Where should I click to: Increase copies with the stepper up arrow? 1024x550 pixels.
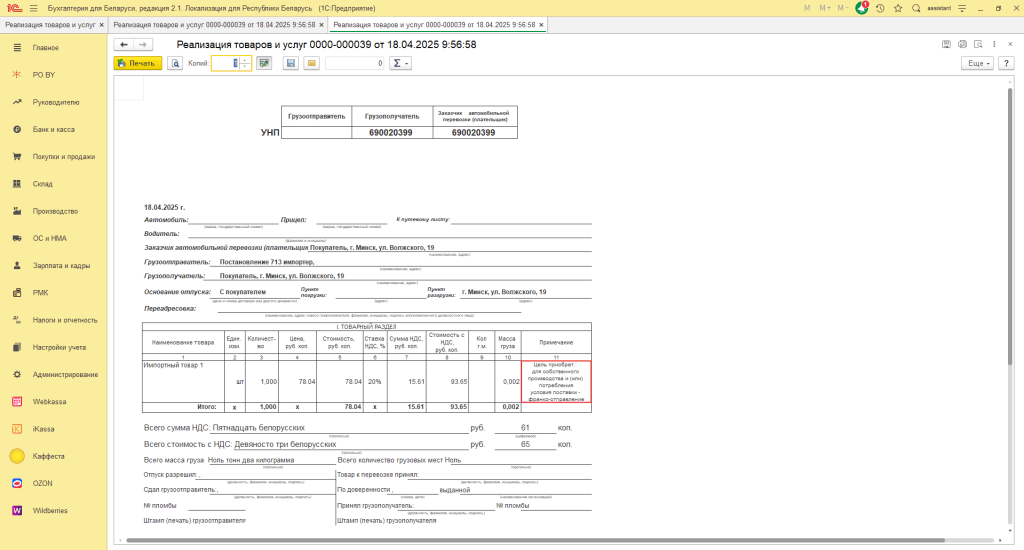coord(245,60)
